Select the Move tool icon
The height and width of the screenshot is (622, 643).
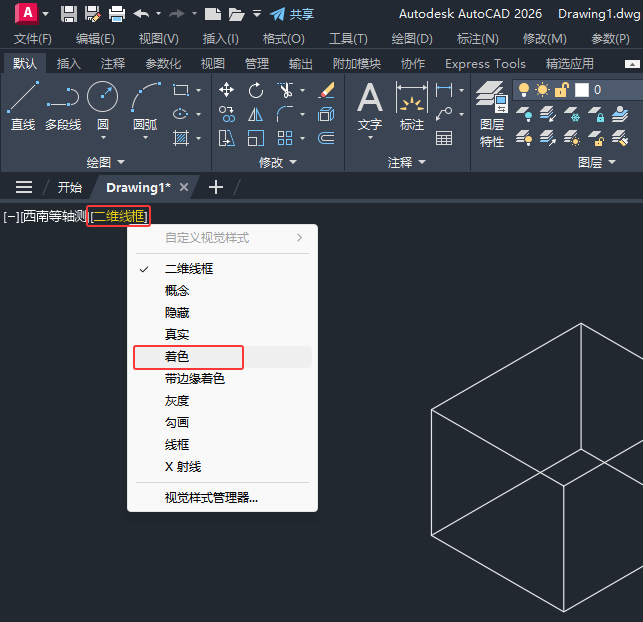(226, 90)
